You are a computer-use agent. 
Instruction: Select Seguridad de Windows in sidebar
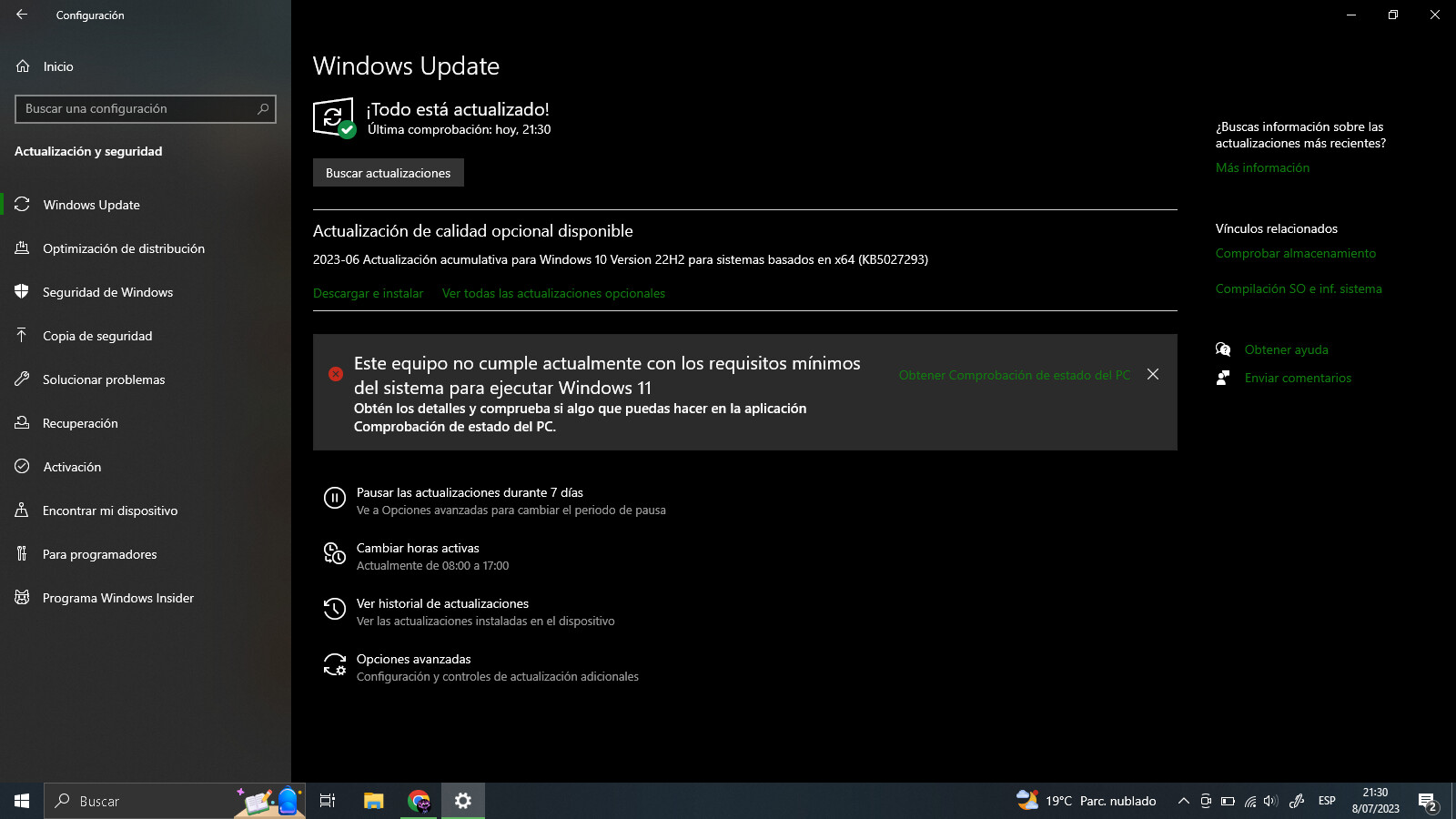(107, 292)
